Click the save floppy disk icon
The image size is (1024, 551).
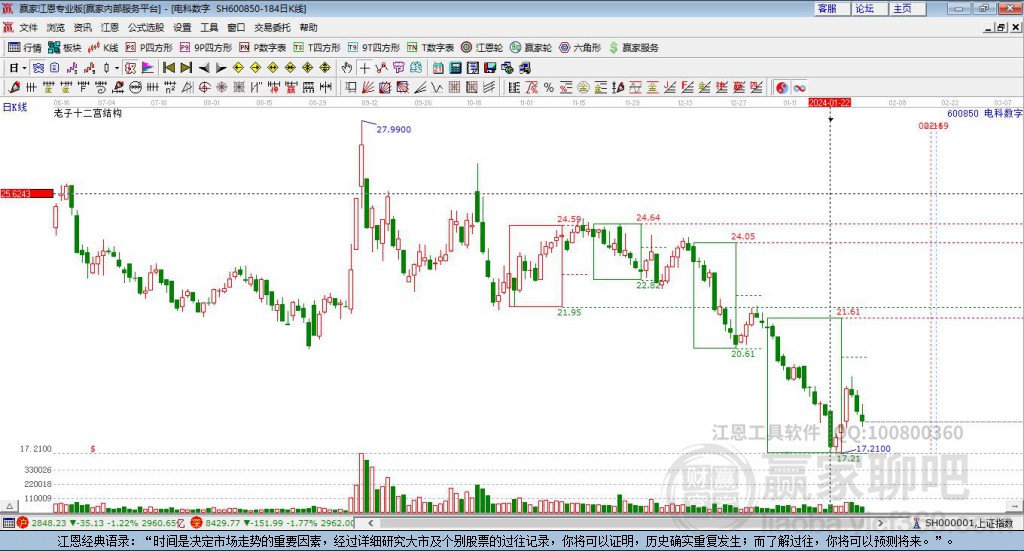[490, 68]
